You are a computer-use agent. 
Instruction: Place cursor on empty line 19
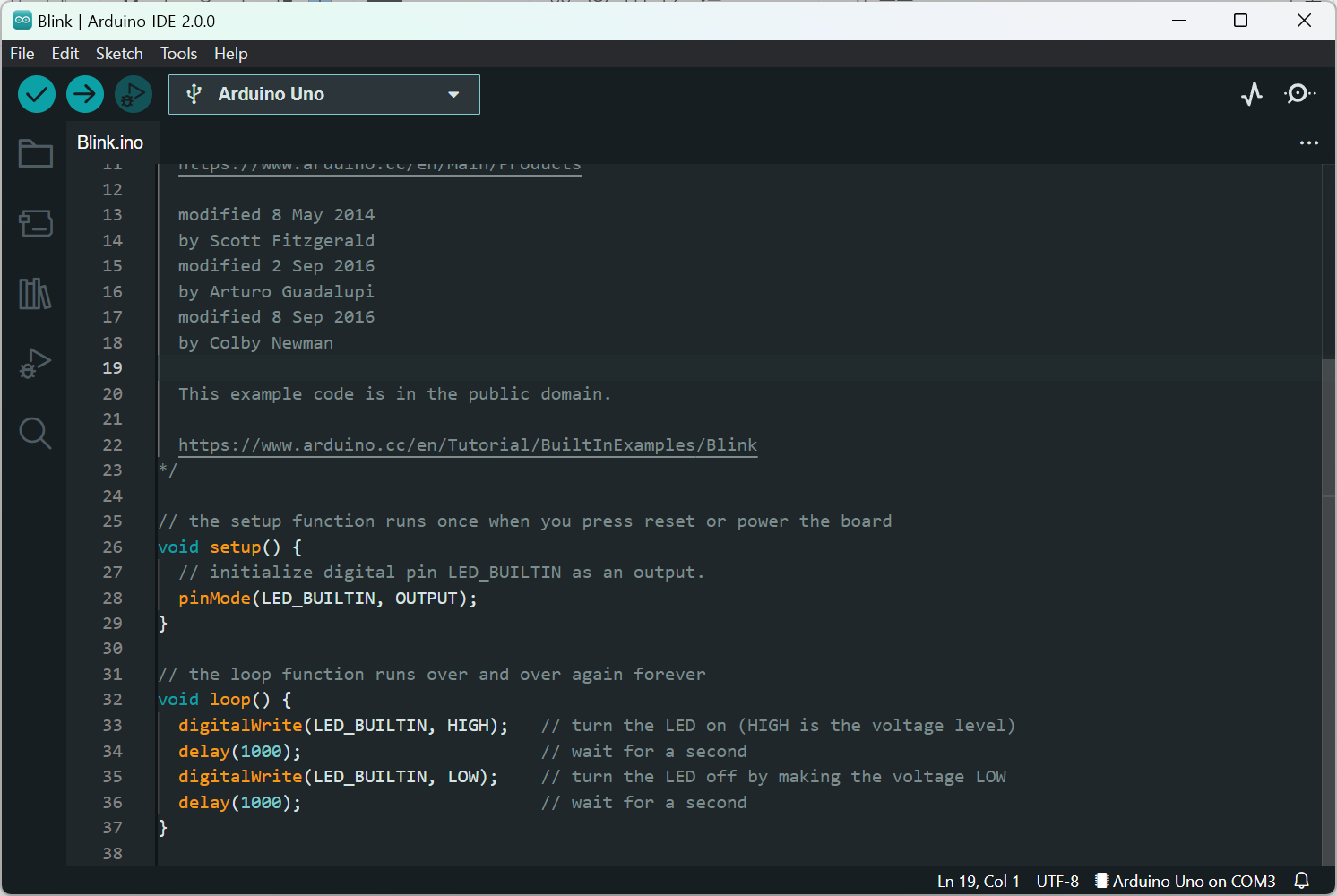coord(739,368)
